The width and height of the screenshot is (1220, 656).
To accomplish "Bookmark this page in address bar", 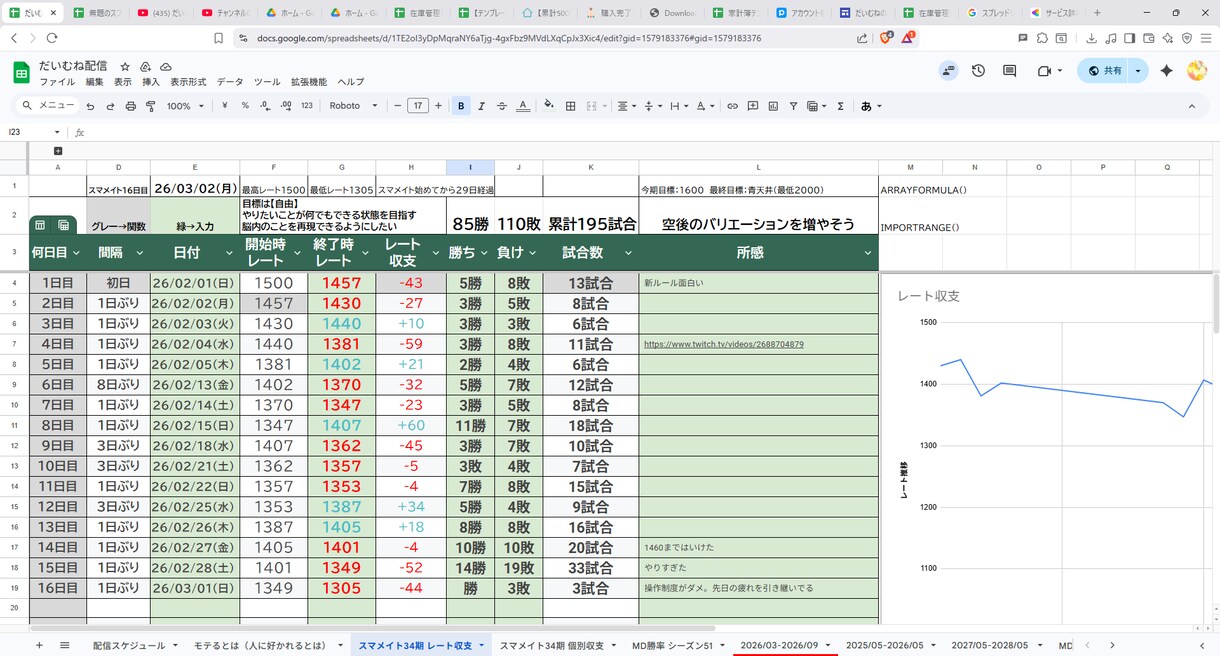I will [218, 38].
